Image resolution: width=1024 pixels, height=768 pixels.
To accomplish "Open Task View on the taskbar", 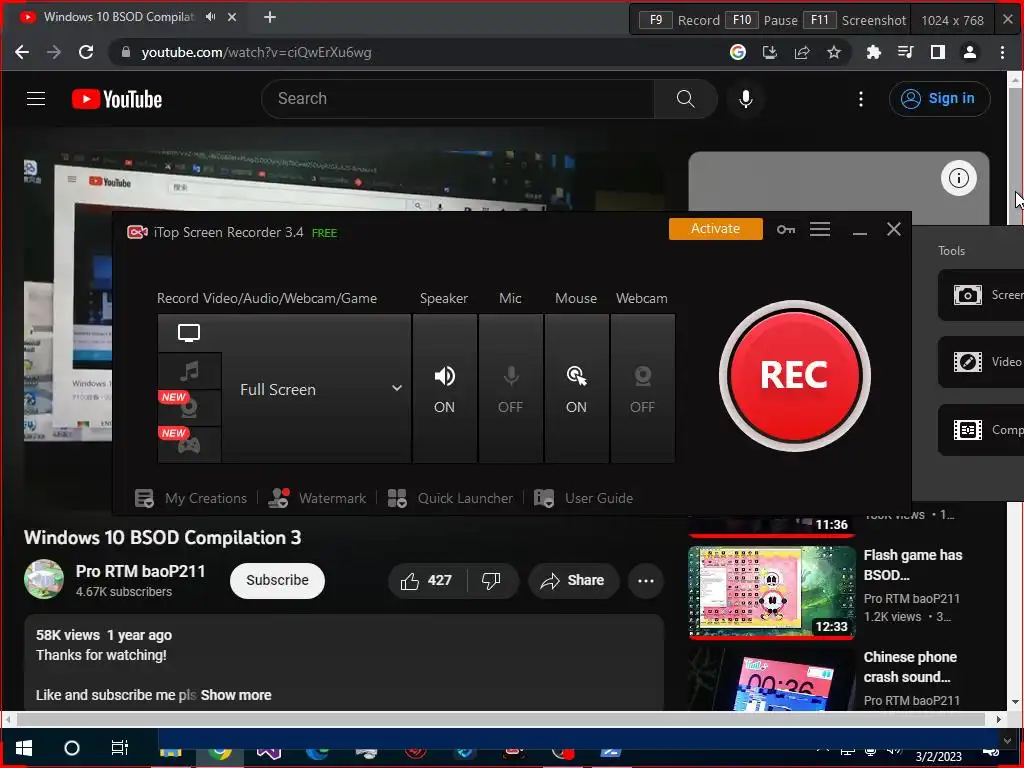I will [120, 748].
